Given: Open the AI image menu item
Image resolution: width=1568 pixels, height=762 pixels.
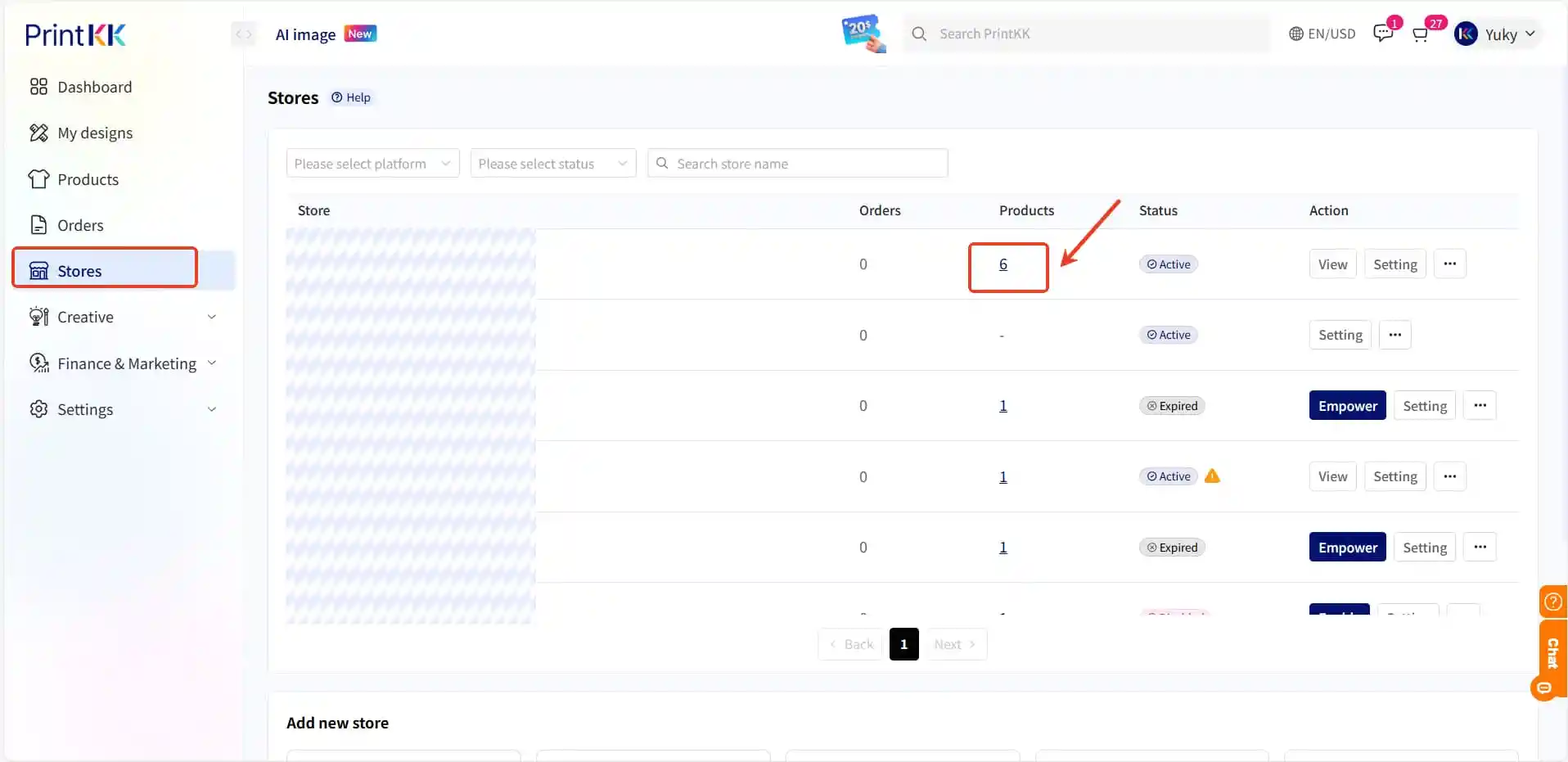Looking at the screenshot, I should coord(304,34).
